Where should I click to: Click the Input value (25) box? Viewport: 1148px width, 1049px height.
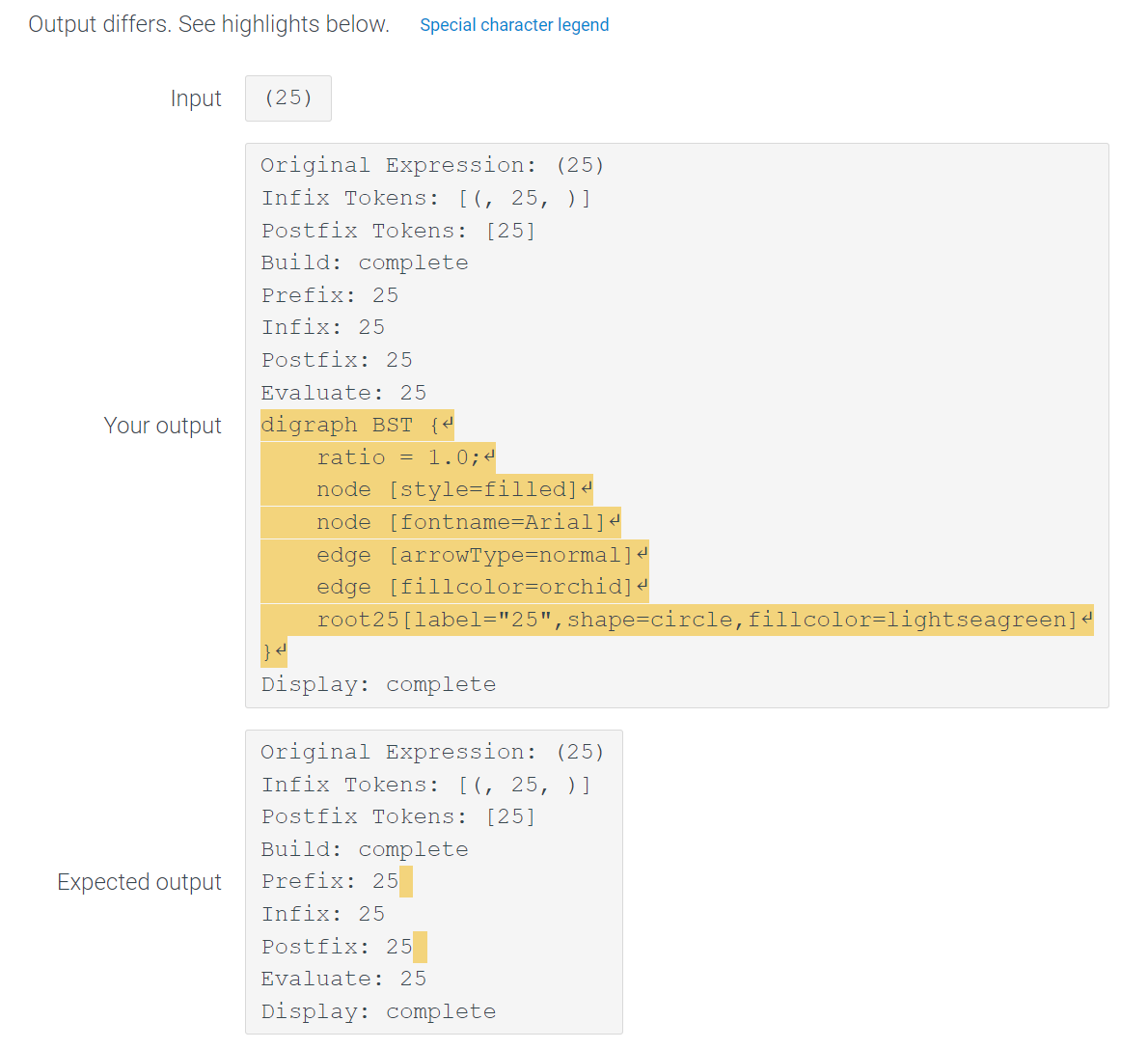pos(287,97)
